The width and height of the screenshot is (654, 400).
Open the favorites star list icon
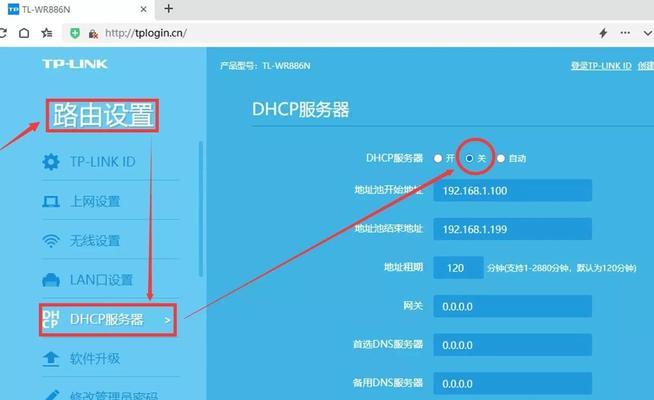(x=47, y=33)
